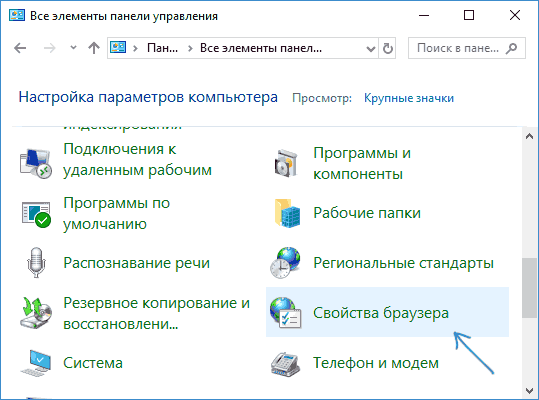
Task: Expand the address bar history dropdown
Action: pyautogui.click(x=371, y=48)
